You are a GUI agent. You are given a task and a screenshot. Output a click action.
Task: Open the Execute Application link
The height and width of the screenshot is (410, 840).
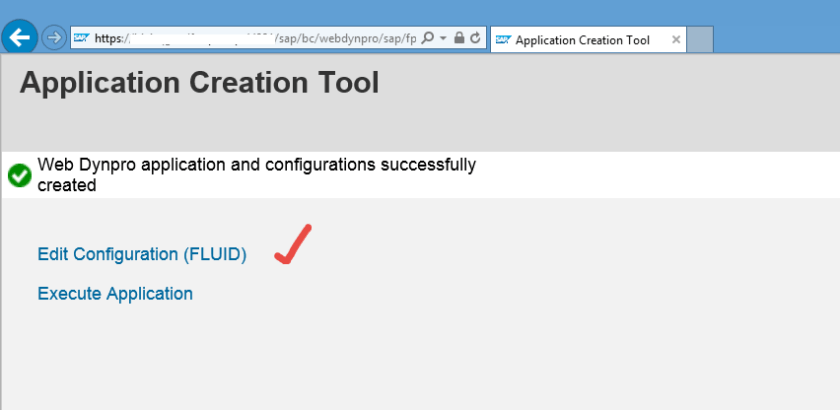pyautogui.click(x=115, y=294)
